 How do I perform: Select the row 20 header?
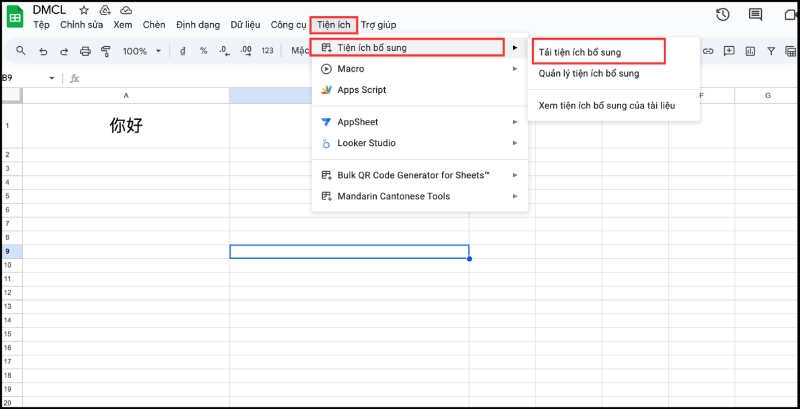coord(11,403)
